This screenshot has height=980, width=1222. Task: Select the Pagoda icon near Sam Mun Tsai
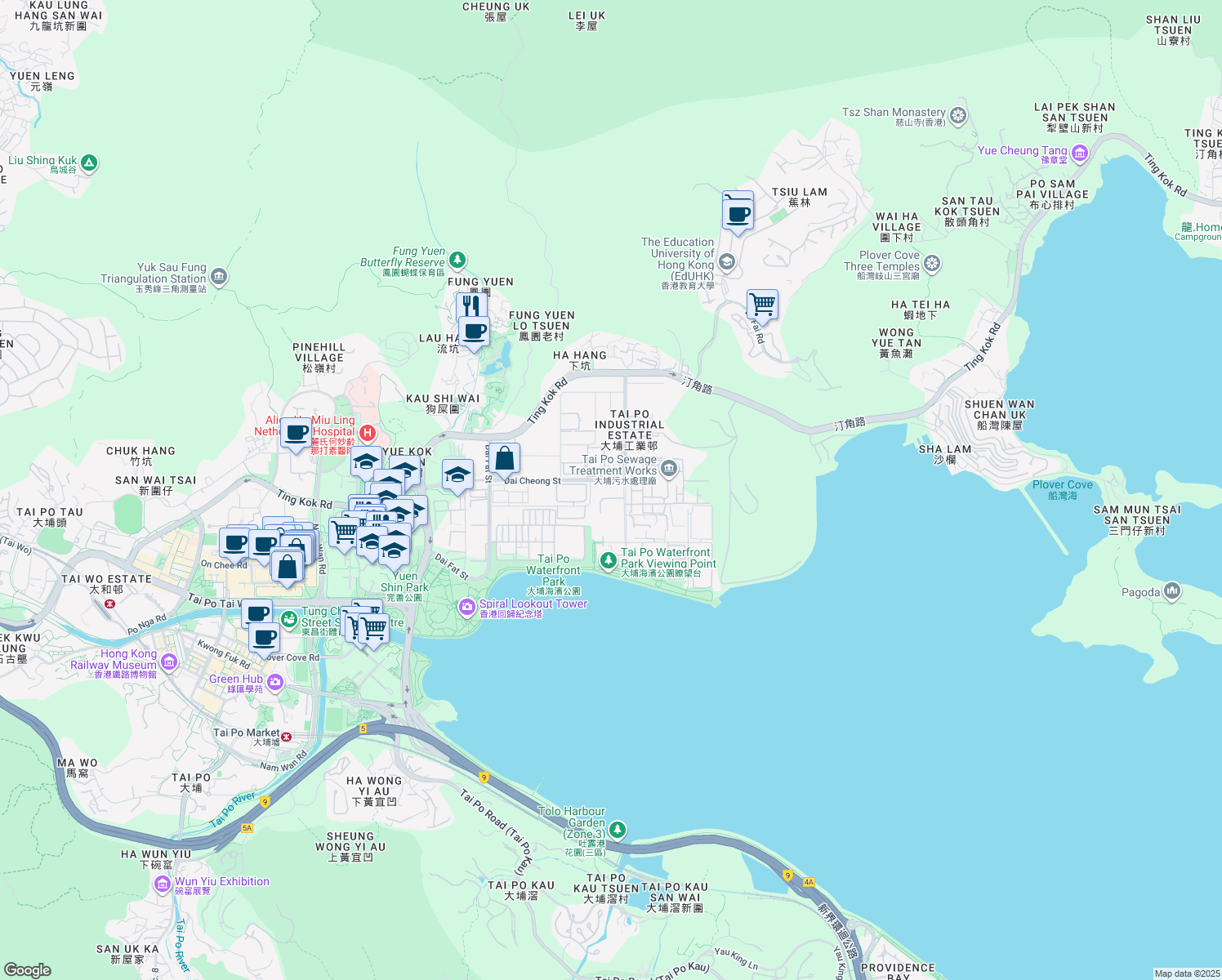[1171, 590]
